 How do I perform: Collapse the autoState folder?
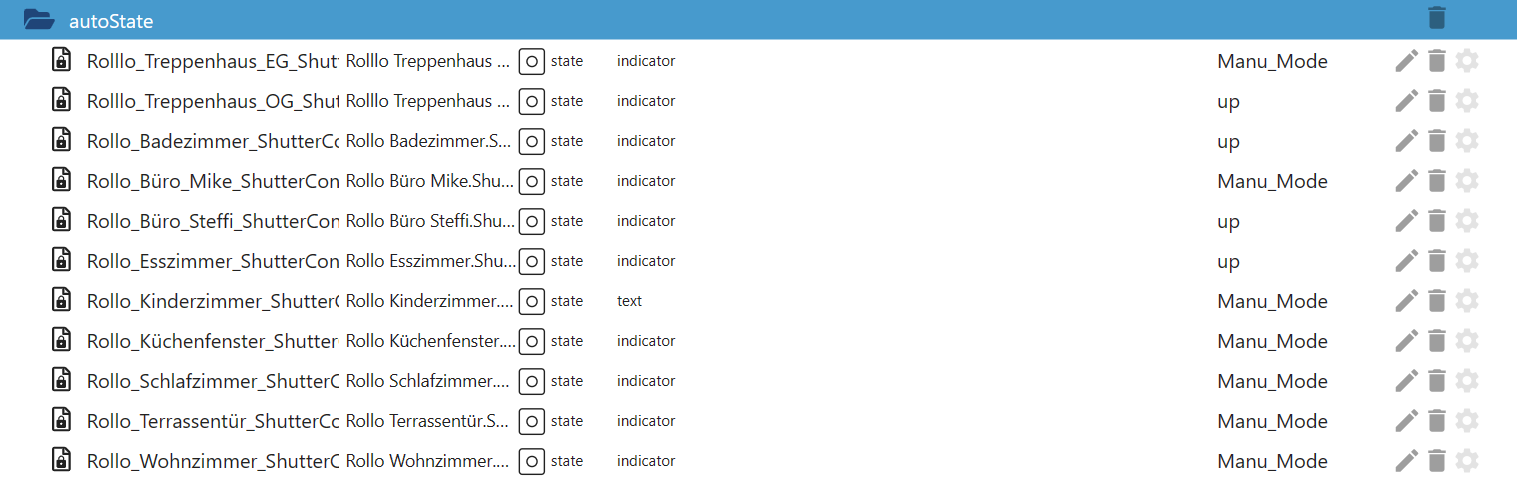point(39,19)
